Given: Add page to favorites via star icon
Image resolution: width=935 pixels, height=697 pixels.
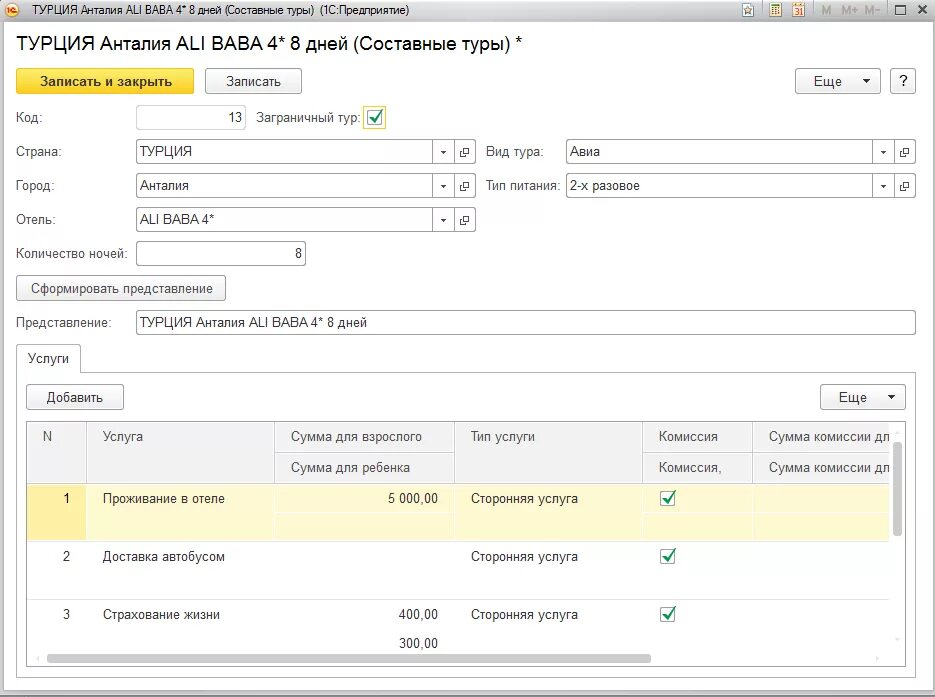Looking at the screenshot, I should (748, 10).
